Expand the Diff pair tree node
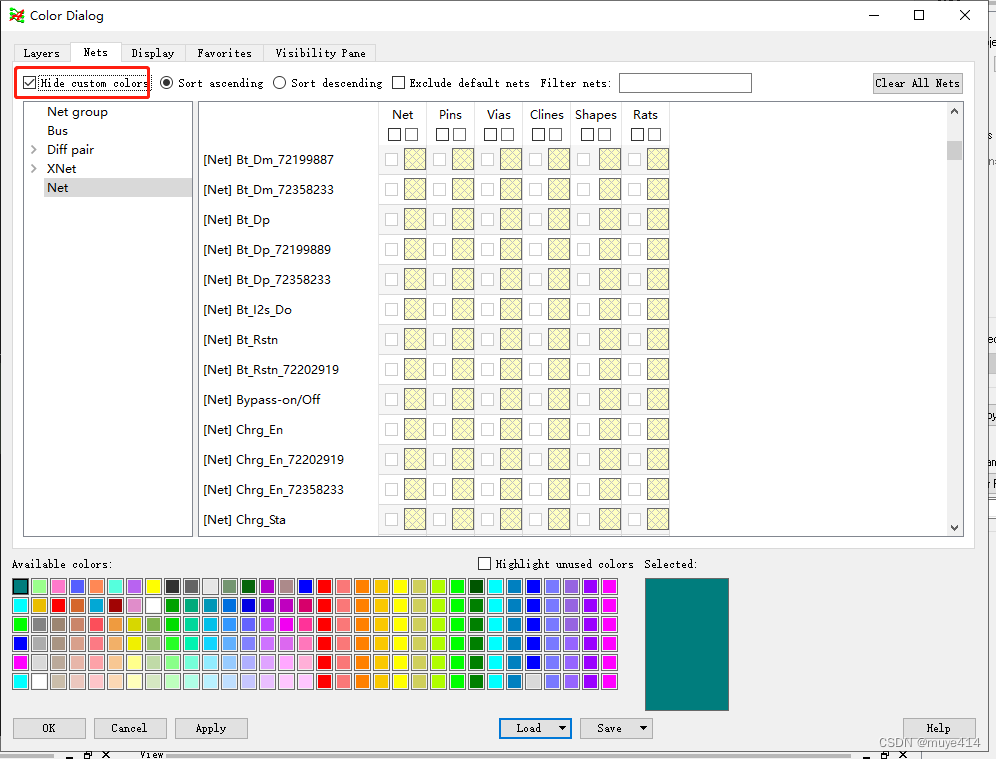 33,149
